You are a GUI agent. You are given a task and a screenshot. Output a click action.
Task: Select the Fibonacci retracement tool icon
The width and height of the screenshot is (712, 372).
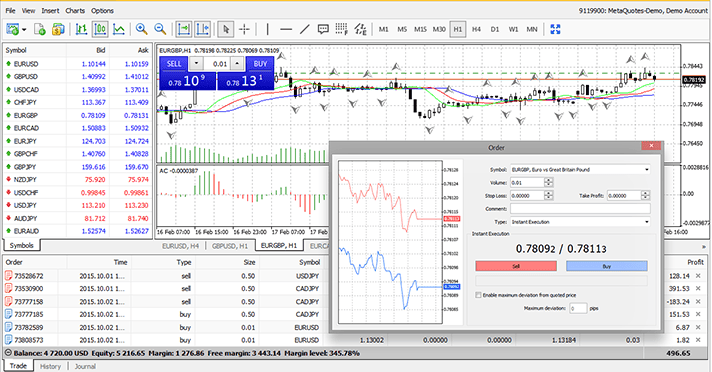click(341, 30)
